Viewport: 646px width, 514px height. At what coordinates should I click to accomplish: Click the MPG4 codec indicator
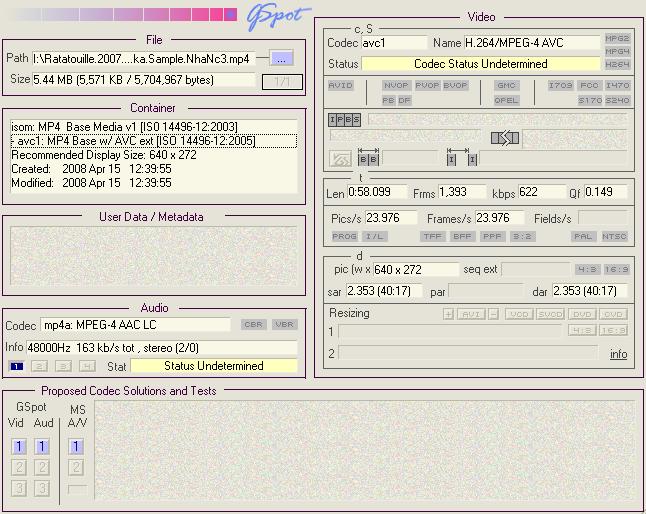point(617,51)
